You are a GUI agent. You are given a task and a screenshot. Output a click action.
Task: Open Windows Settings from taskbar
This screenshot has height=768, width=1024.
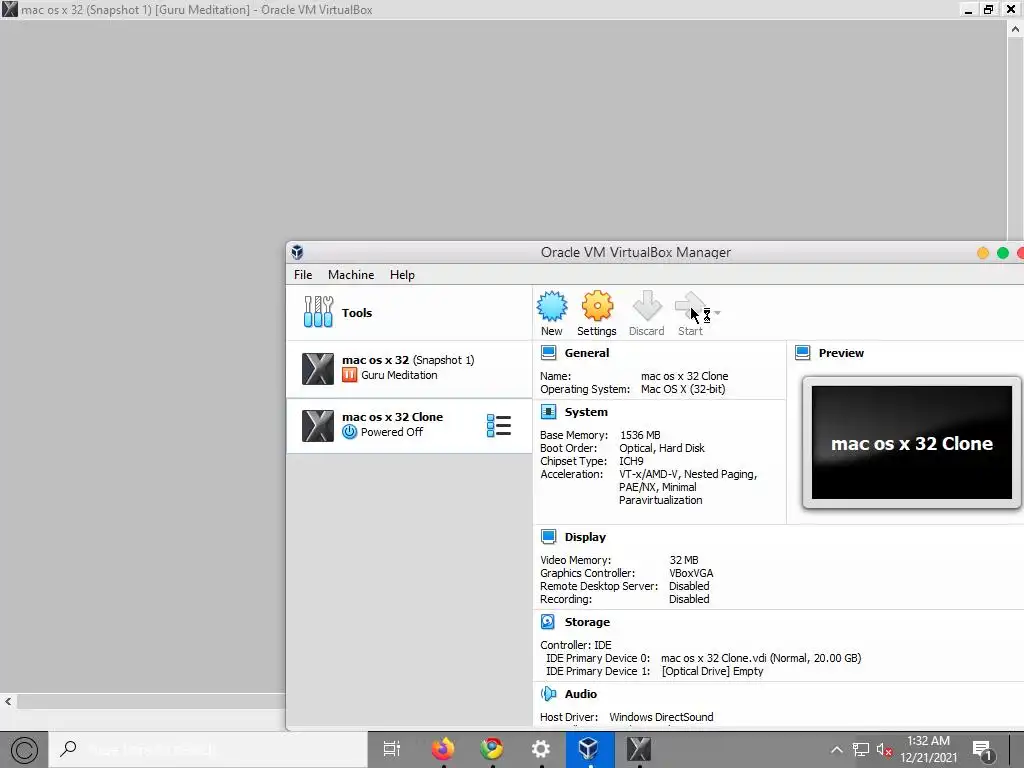541,749
